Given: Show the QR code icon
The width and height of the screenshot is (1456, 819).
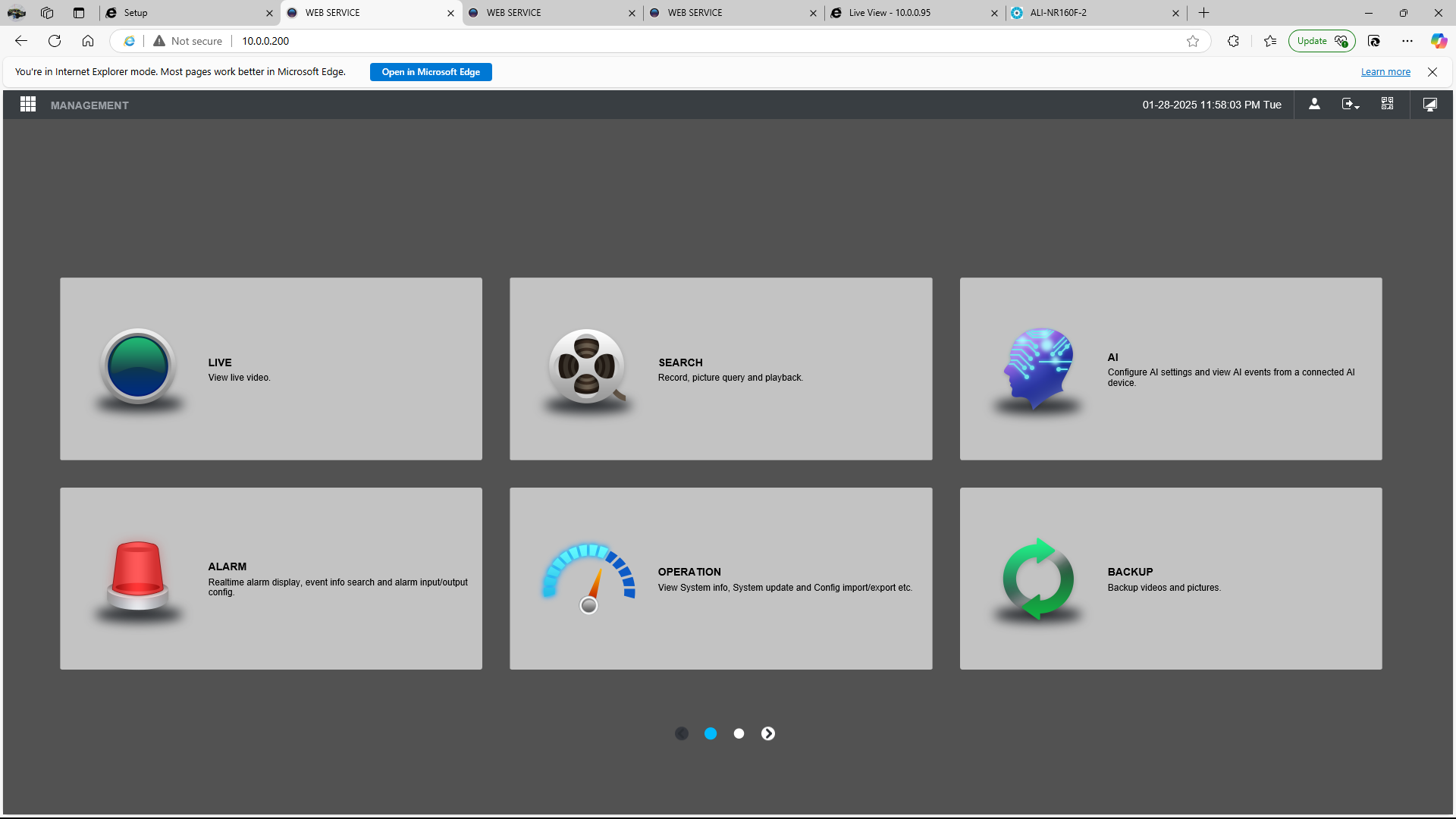Looking at the screenshot, I should click(1387, 104).
